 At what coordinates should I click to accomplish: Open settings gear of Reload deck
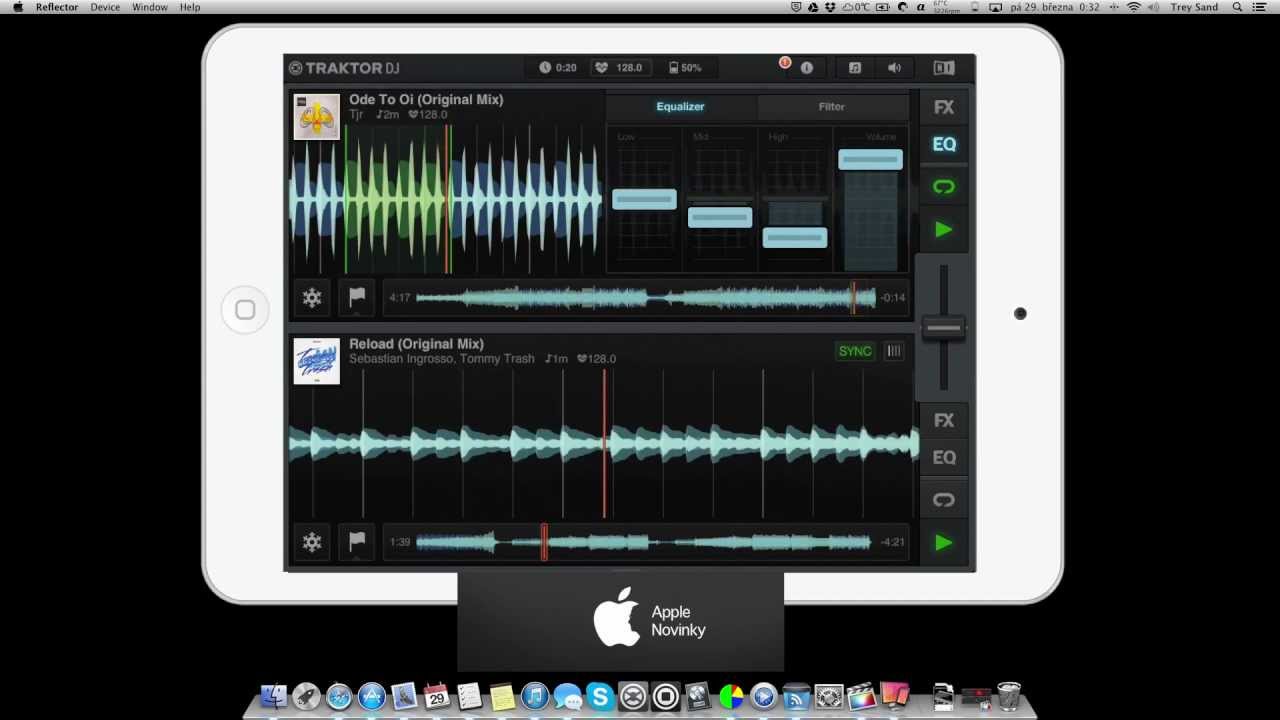click(x=312, y=542)
